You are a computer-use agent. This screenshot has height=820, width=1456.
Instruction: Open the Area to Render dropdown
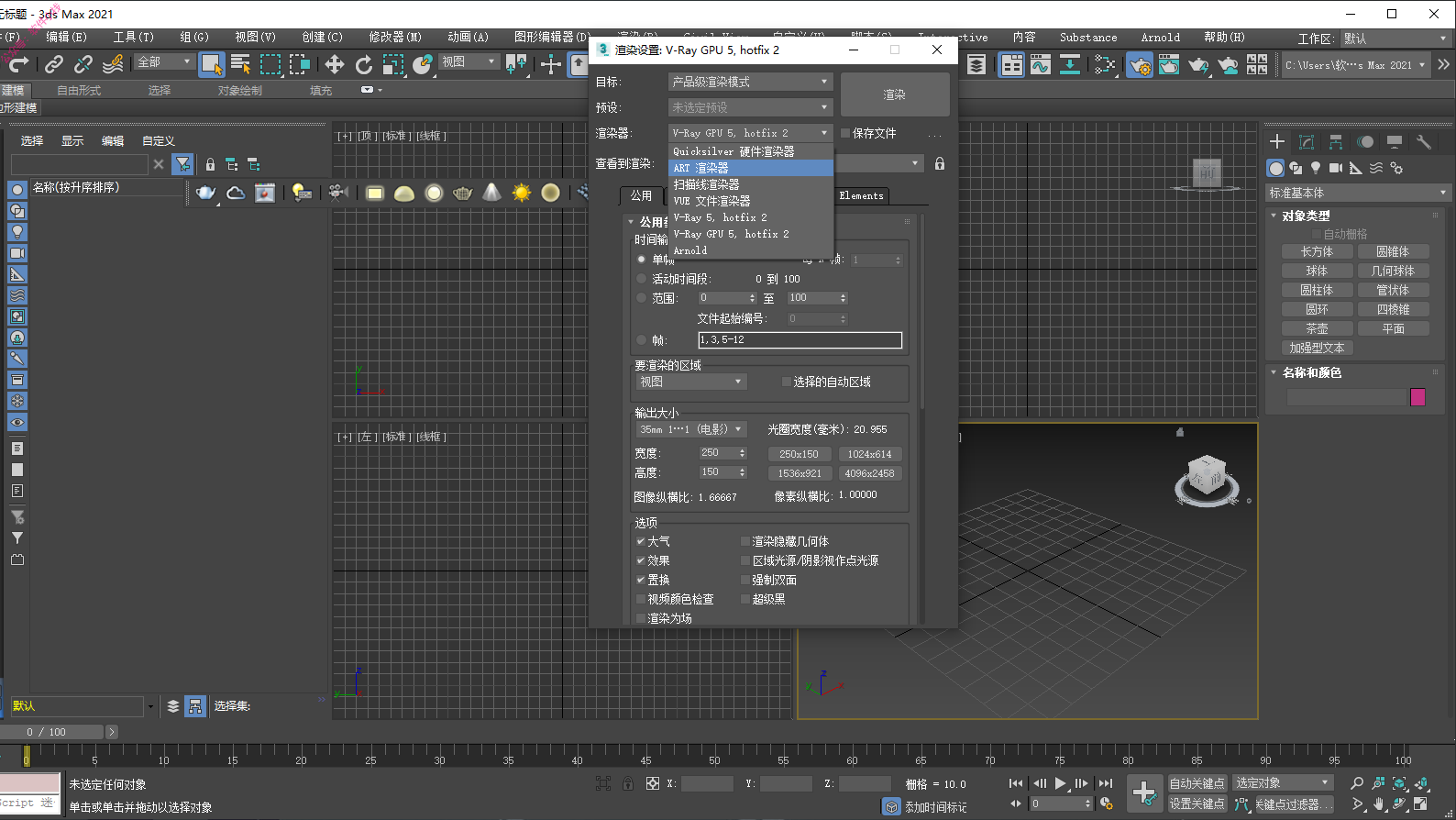[691, 382]
